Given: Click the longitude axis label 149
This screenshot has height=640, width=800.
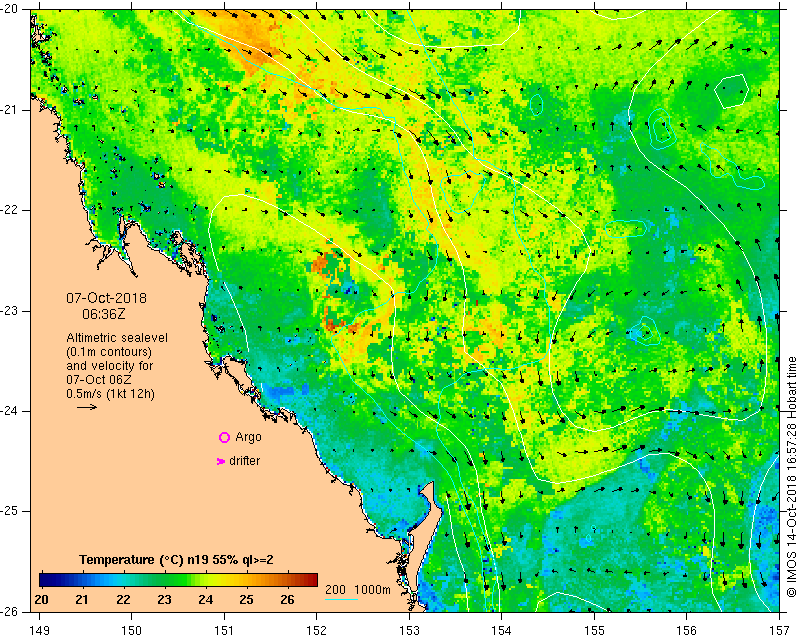Looking at the screenshot, I should (x=40, y=631).
